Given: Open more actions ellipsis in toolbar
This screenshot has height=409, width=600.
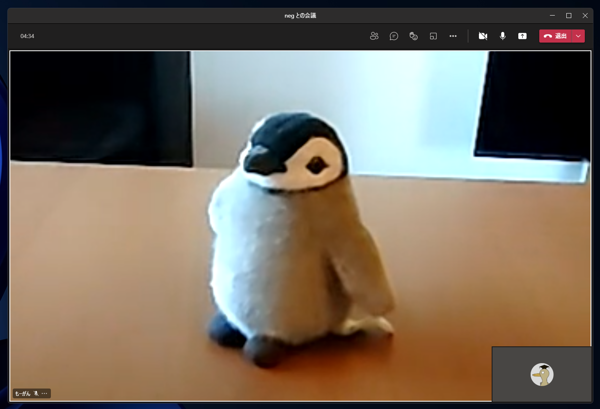Looking at the screenshot, I should click(453, 36).
